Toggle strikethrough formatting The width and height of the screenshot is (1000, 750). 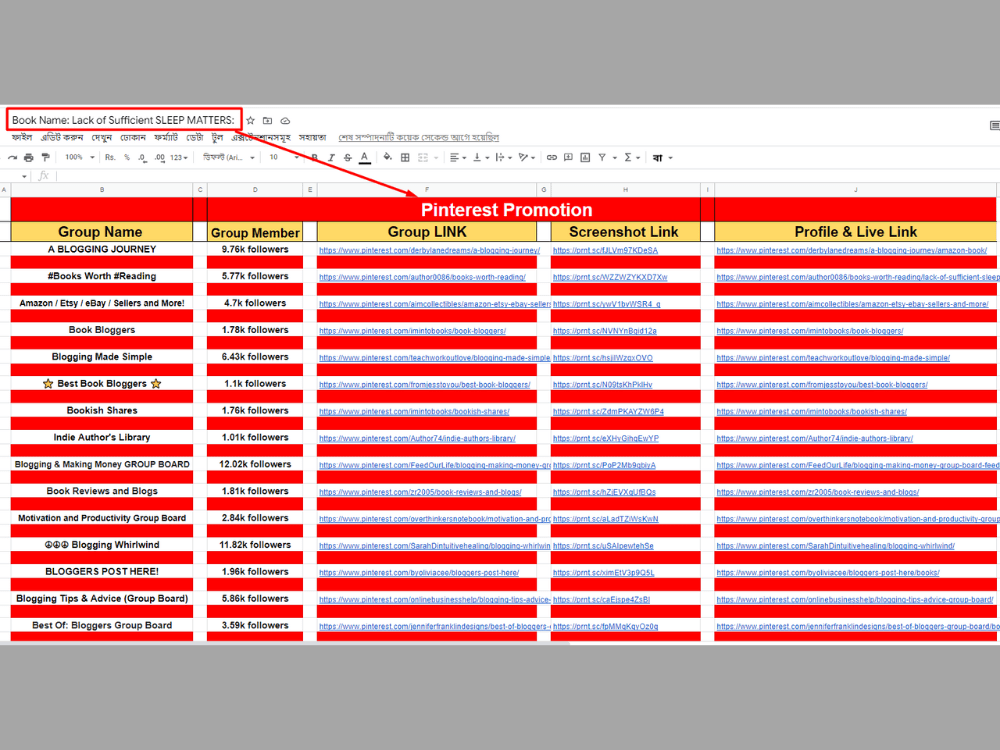[348, 158]
